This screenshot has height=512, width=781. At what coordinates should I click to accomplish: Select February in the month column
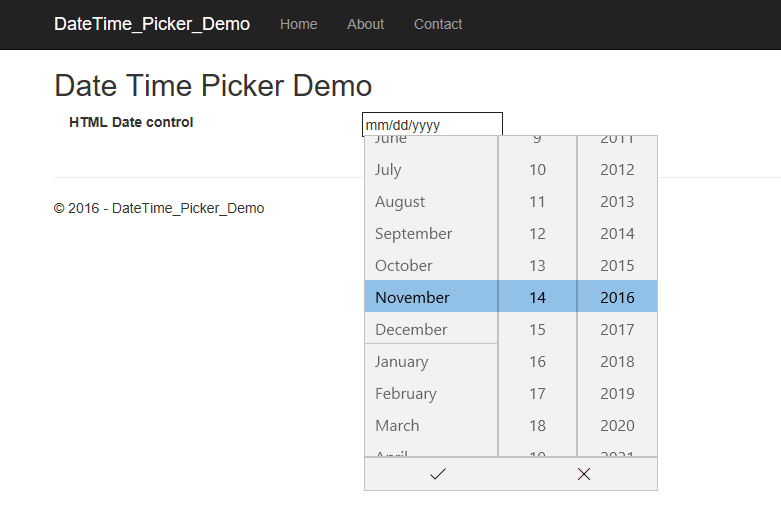pos(431,393)
